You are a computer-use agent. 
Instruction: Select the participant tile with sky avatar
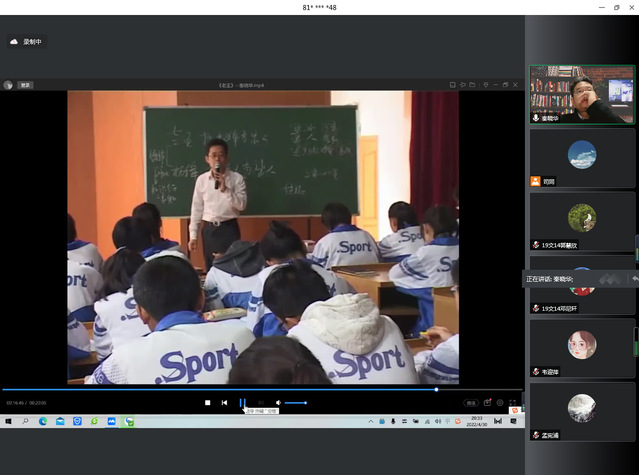pyautogui.click(x=582, y=158)
